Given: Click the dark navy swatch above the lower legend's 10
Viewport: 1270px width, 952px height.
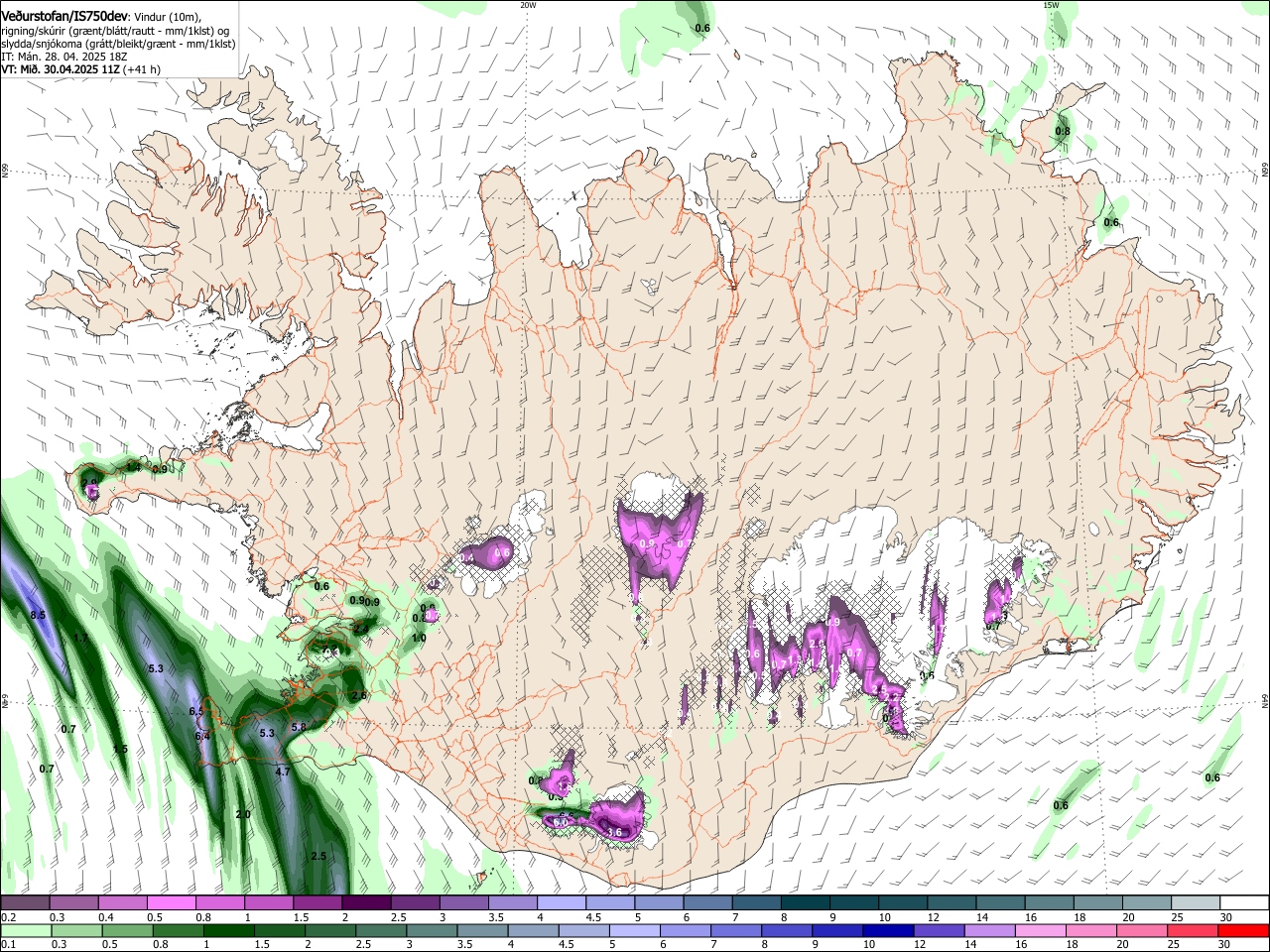Looking at the screenshot, I should [887, 930].
